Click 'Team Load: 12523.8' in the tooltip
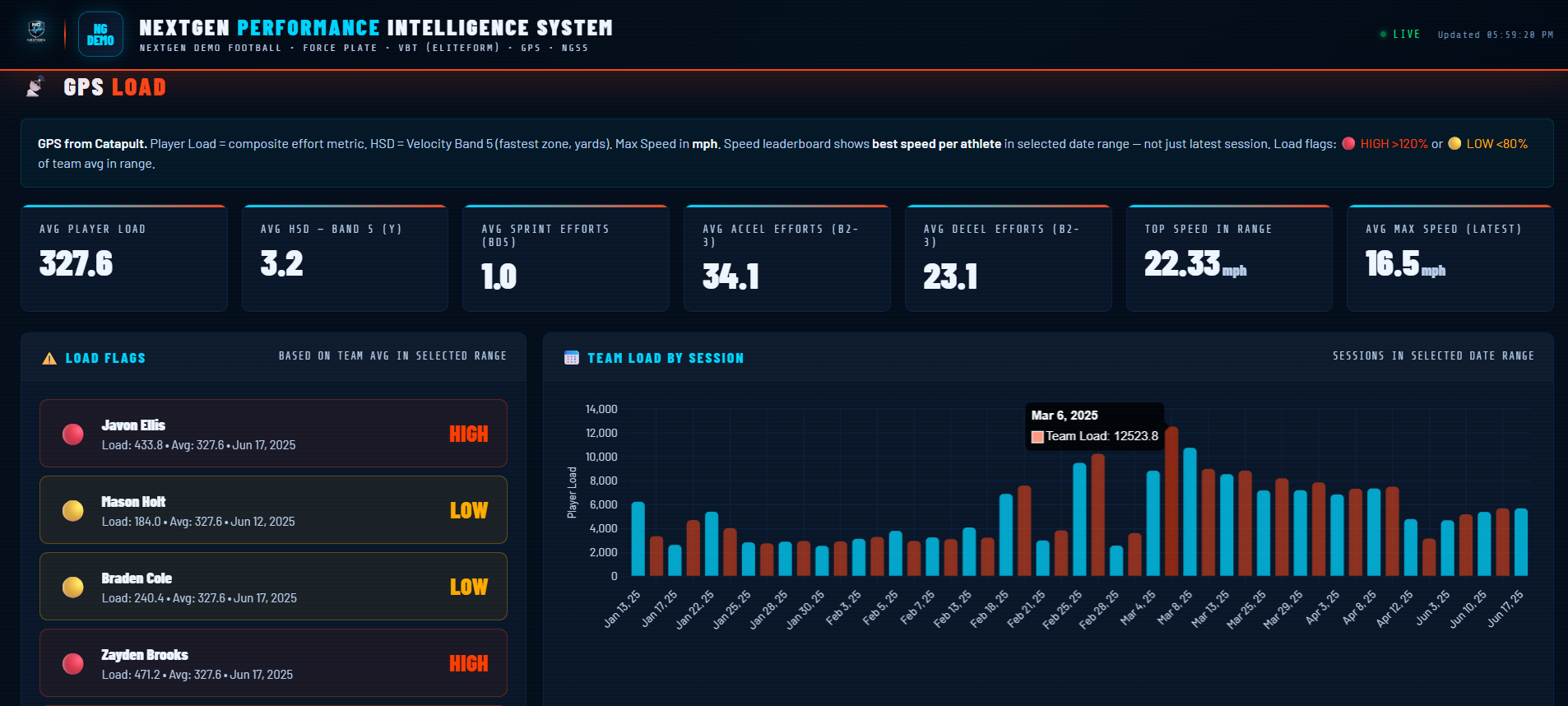 1102,436
